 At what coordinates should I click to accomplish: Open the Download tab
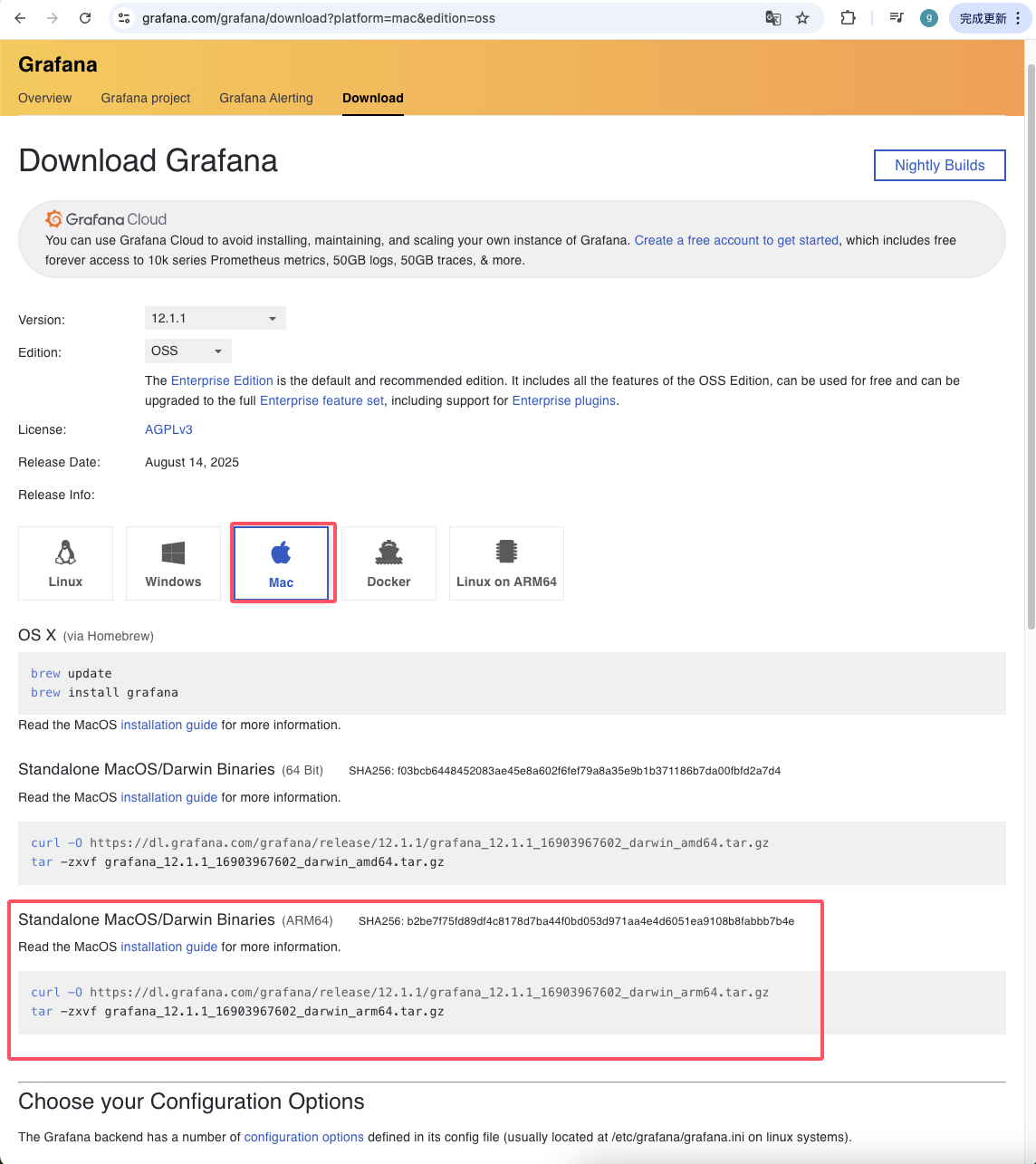tap(373, 98)
